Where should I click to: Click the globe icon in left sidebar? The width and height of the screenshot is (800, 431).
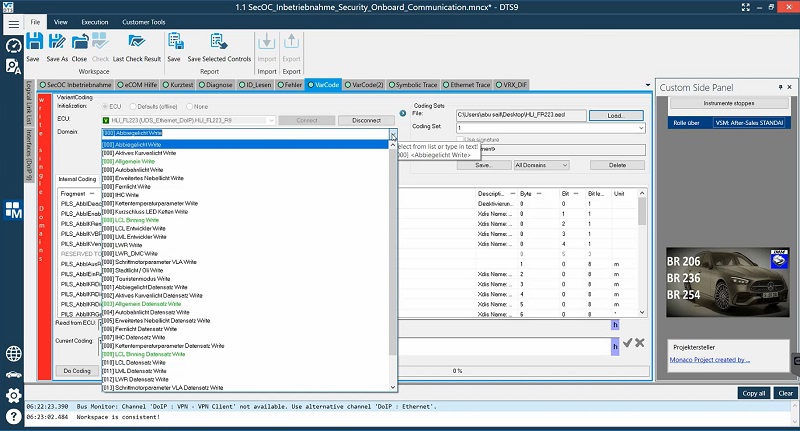tap(13, 354)
